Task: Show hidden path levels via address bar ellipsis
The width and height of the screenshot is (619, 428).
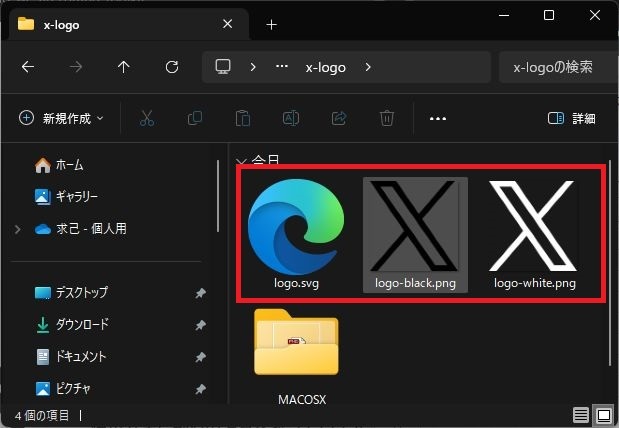Action: [x=281, y=66]
